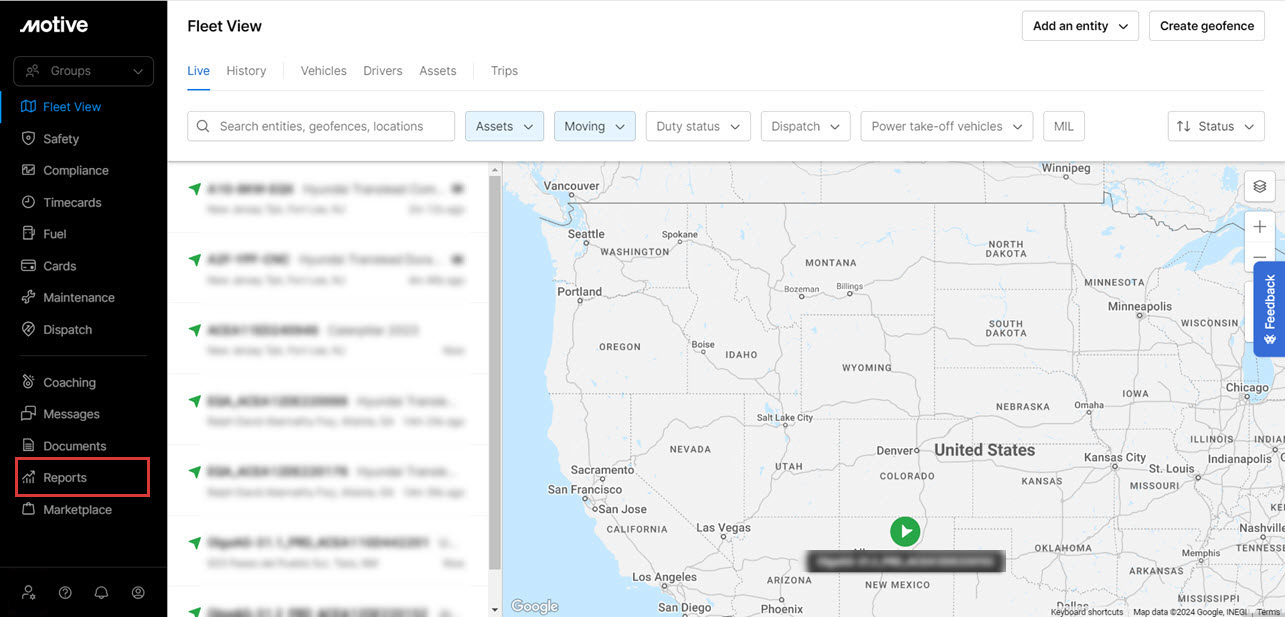Click the Fleet View map icon in sidebar

point(28,107)
